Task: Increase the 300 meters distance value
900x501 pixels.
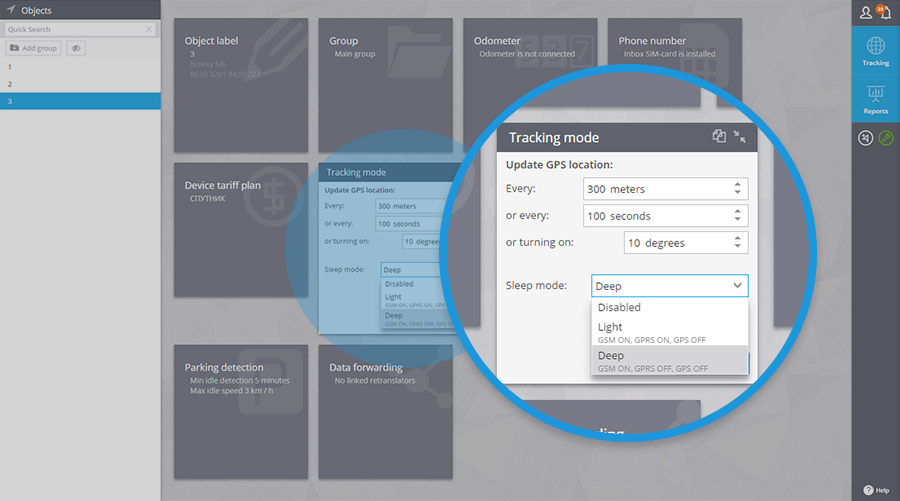Action: [x=738, y=185]
